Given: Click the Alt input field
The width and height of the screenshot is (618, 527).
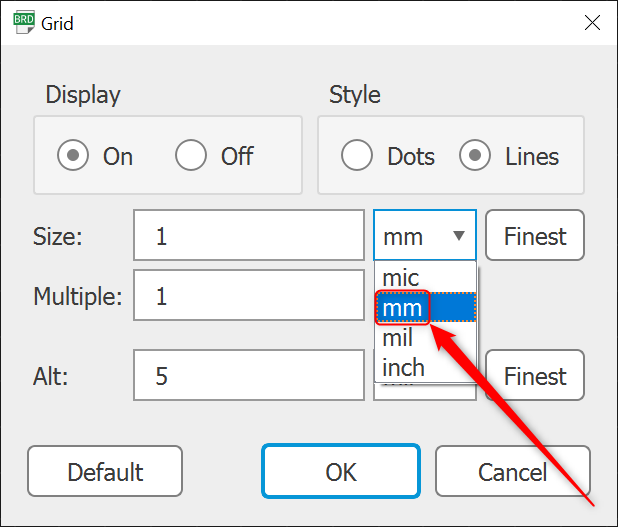Looking at the screenshot, I should [248, 376].
